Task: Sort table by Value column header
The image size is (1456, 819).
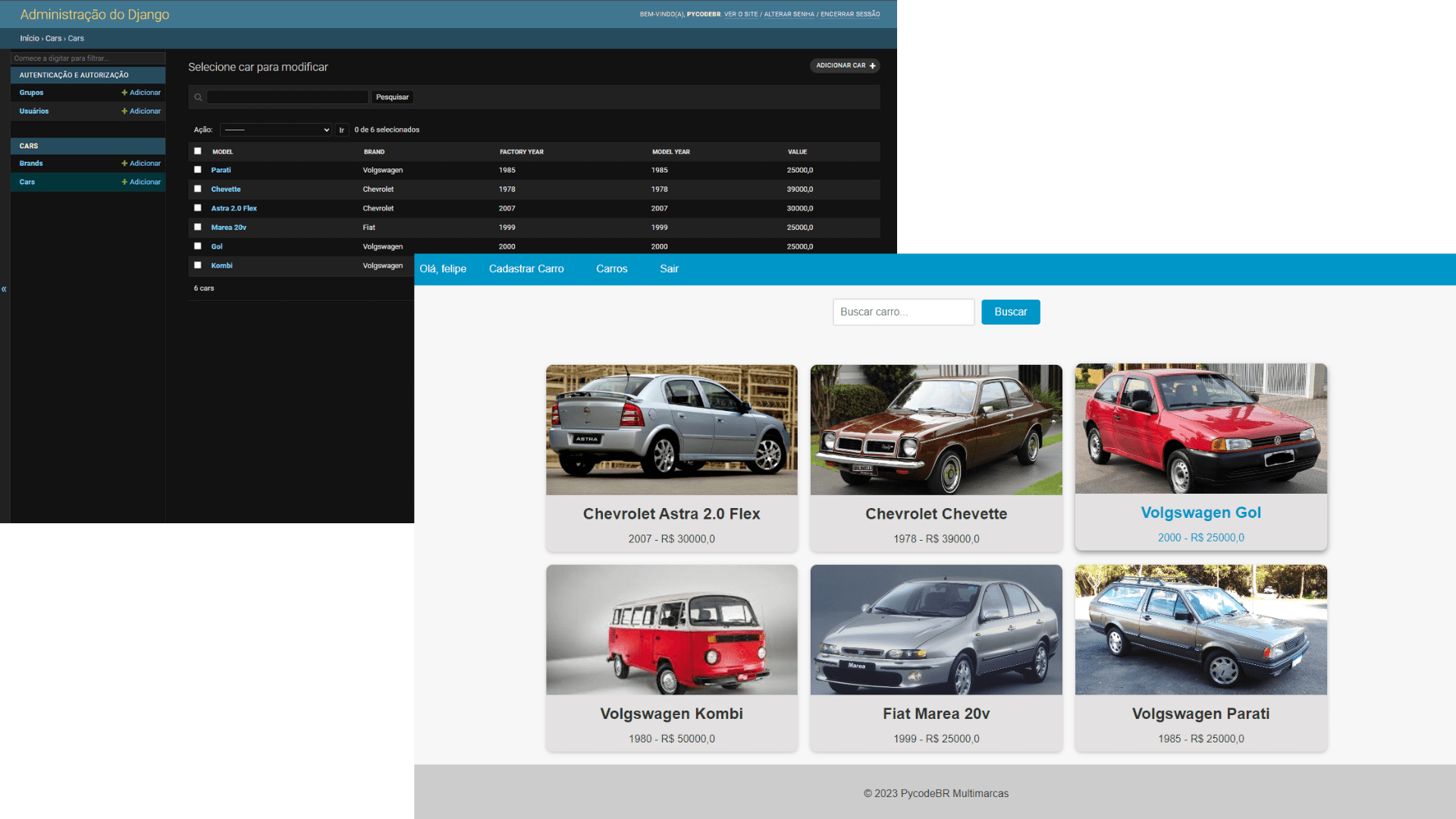Action: pos(797,152)
